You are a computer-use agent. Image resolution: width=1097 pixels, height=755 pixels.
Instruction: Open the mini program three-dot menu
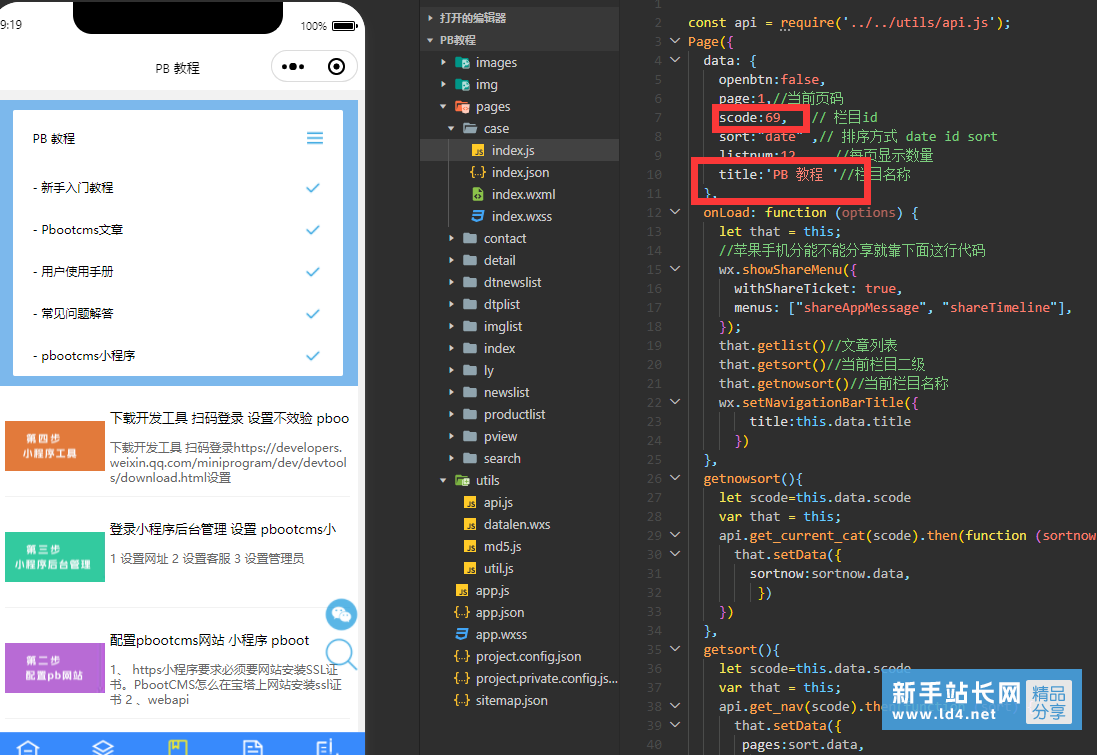click(x=292, y=67)
